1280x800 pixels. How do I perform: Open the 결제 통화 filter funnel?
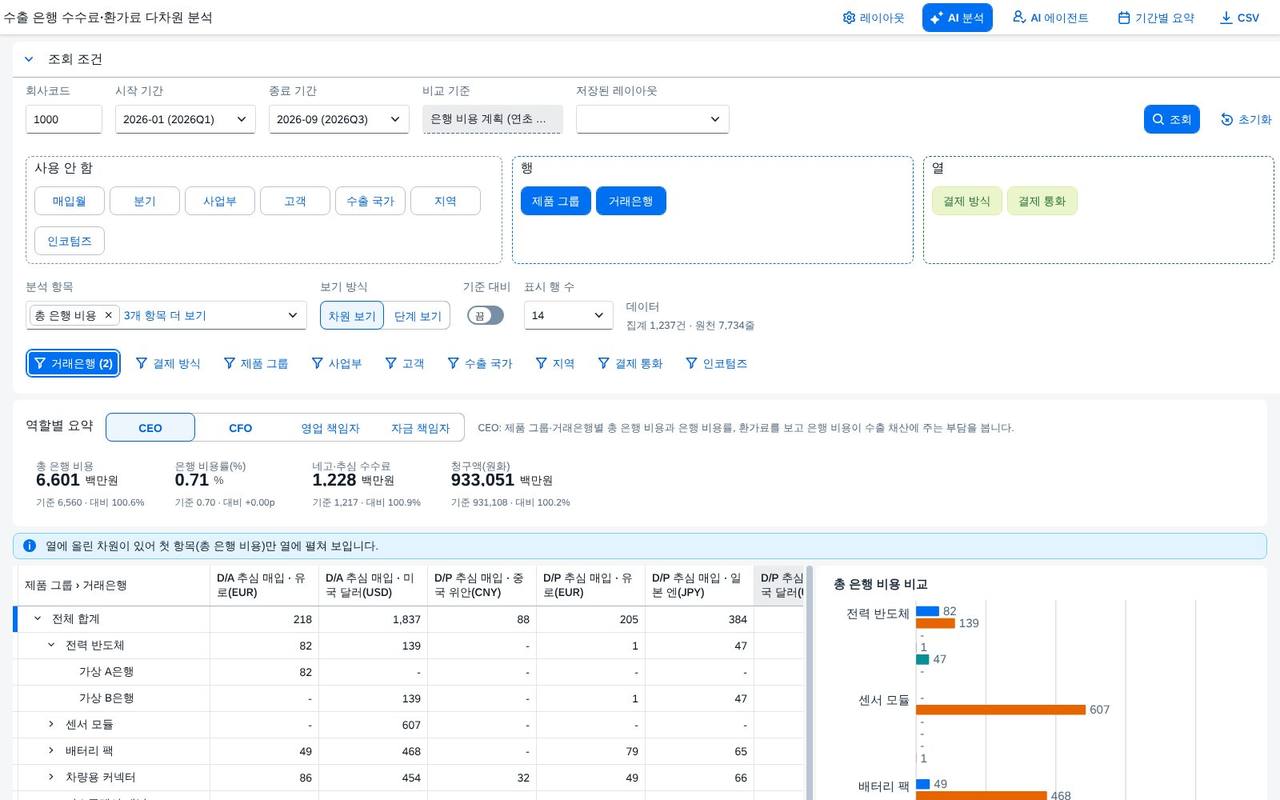(x=630, y=363)
